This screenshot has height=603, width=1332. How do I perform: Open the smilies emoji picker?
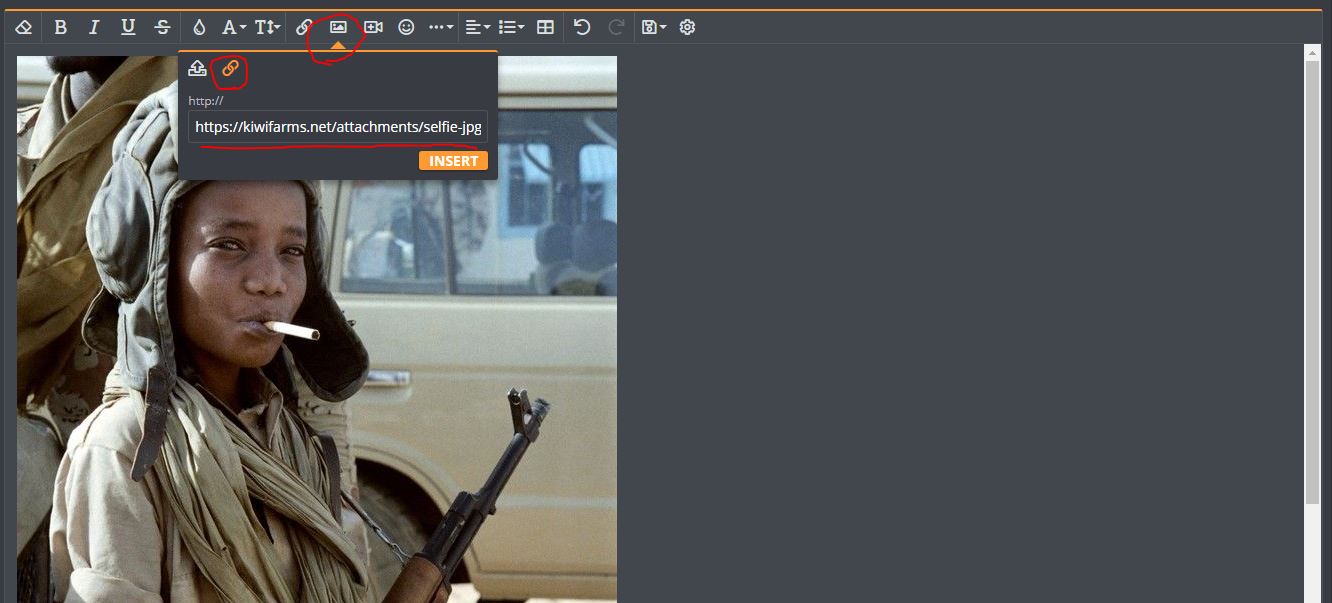tap(406, 28)
